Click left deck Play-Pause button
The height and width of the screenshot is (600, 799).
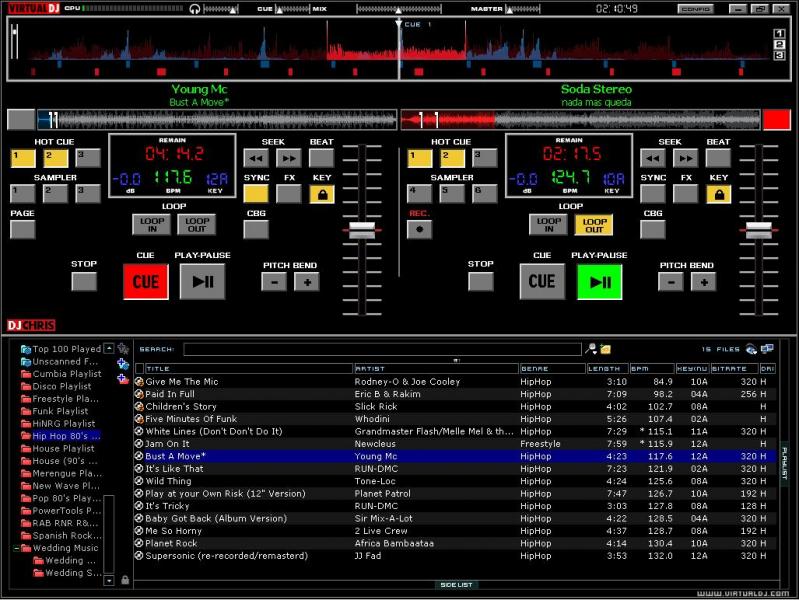click(x=202, y=281)
